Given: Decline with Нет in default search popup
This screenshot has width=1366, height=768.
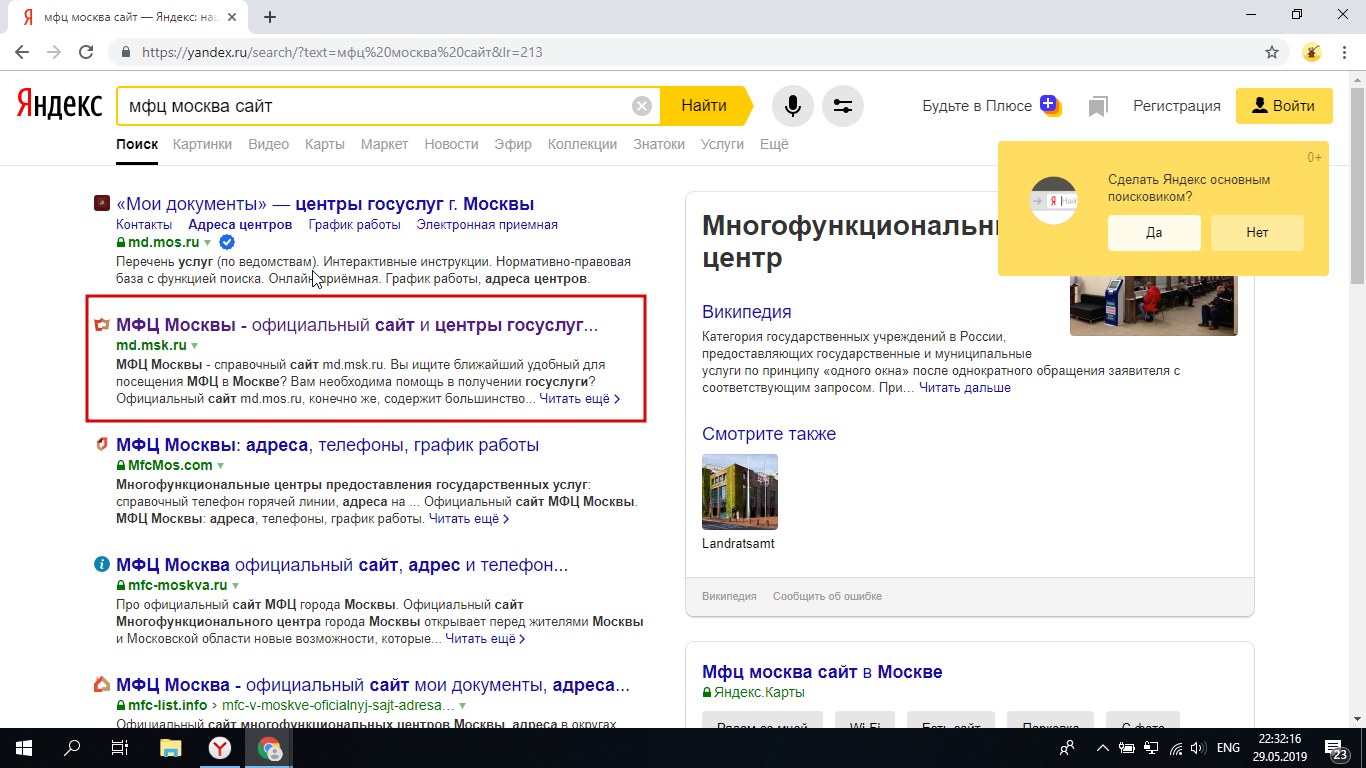Looking at the screenshot, I should click(1257, 232).
